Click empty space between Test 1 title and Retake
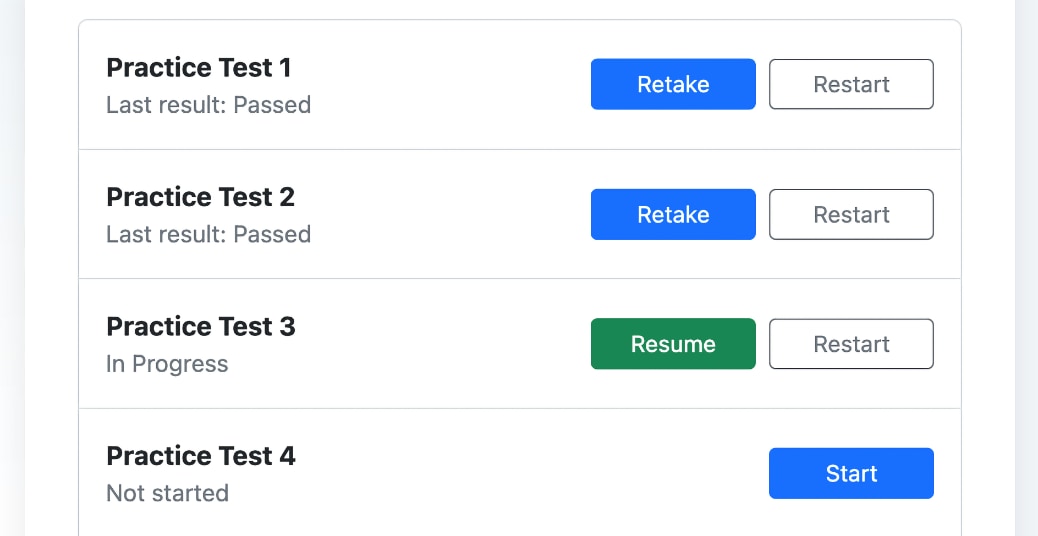The width and height of the screenshot is (1038, 536). tap(450, 85)
